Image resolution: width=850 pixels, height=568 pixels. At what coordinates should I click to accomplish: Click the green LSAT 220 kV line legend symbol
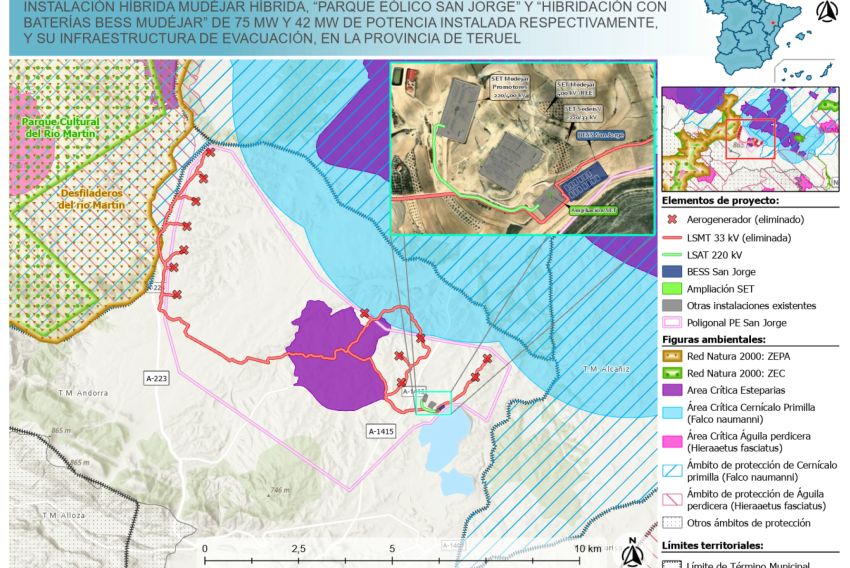click(x=675, y=255)
